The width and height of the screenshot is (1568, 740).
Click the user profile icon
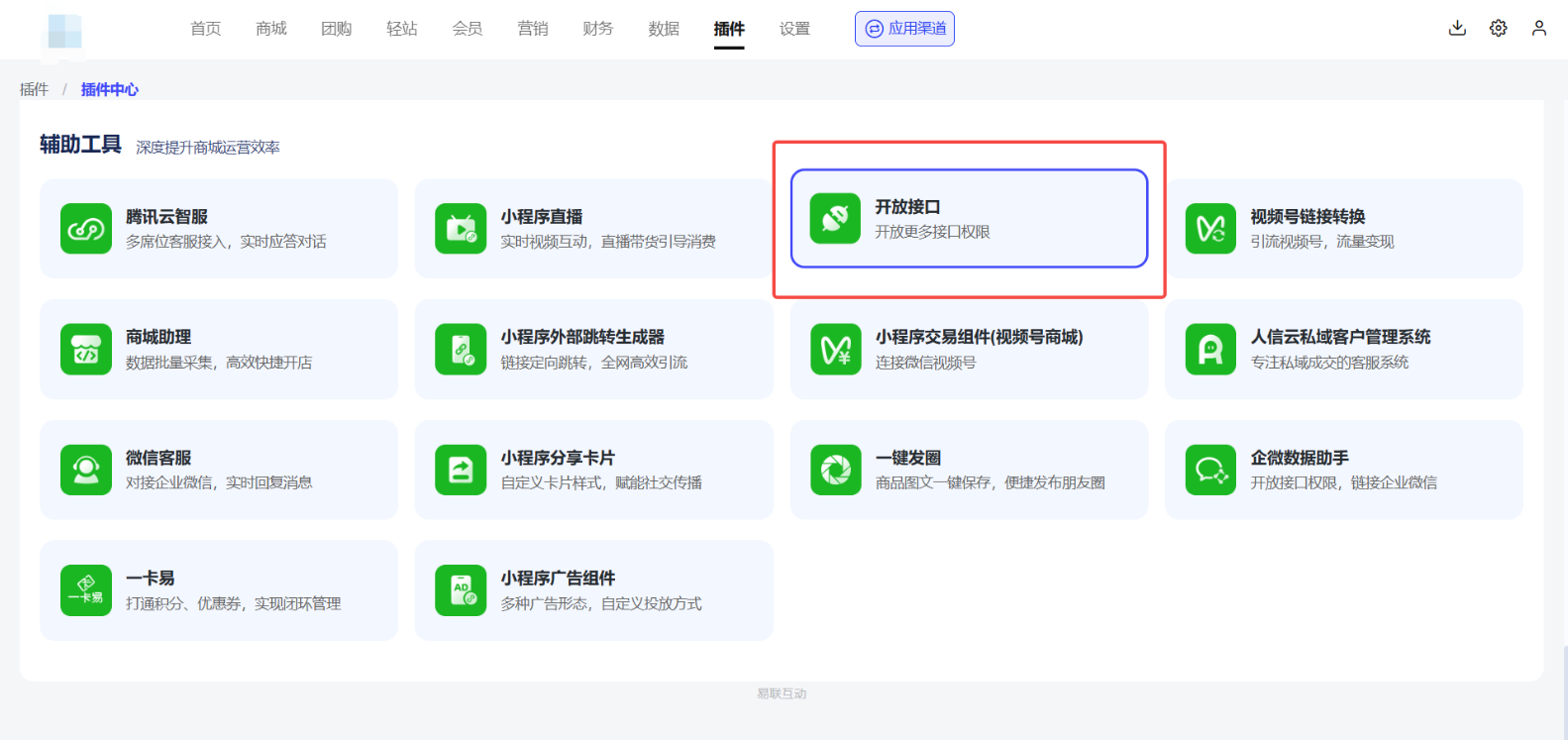[x=1538, y=28]
